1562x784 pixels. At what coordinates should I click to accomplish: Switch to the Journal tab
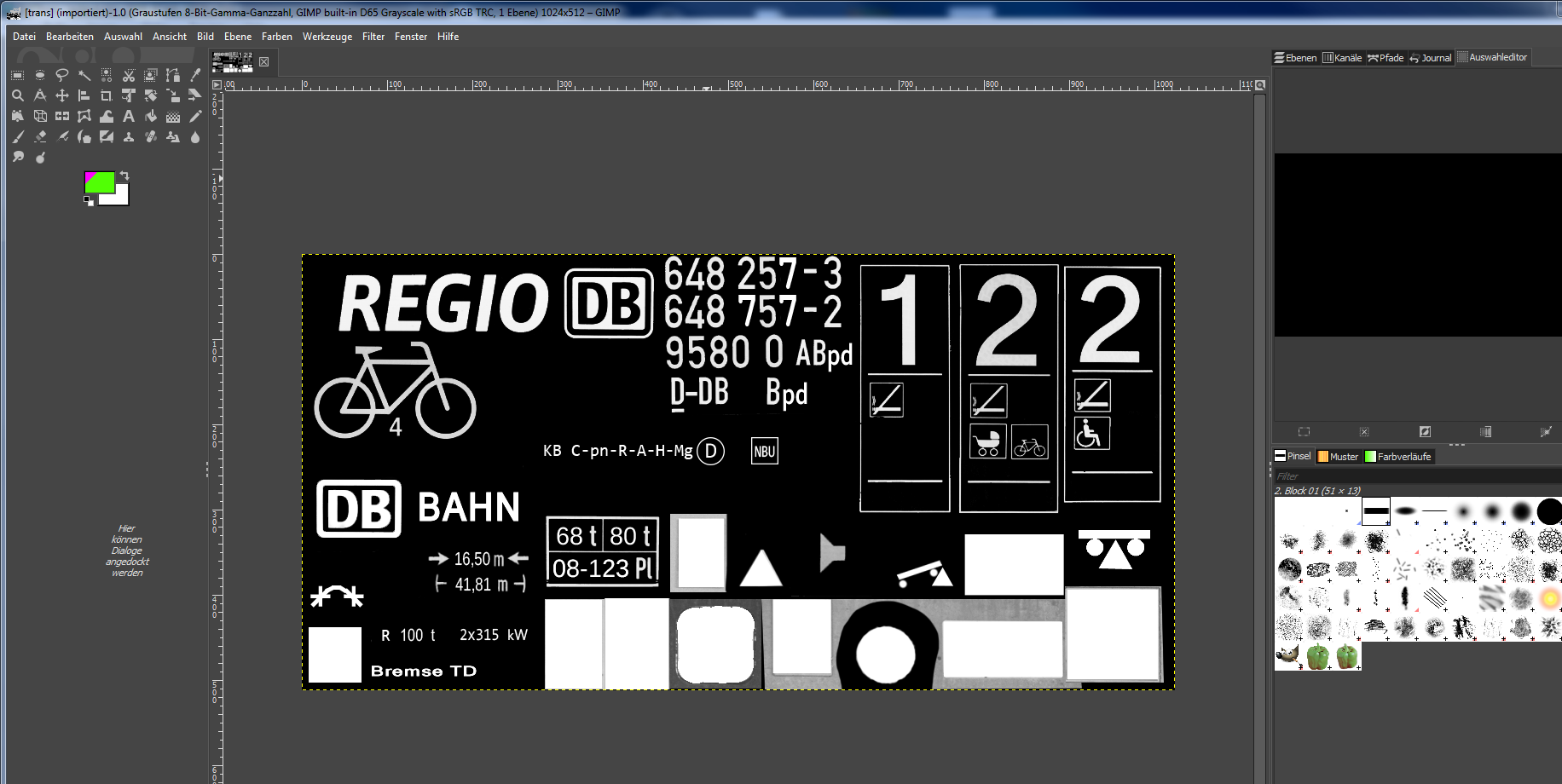pyautogui.click(x=1431, y=58)
